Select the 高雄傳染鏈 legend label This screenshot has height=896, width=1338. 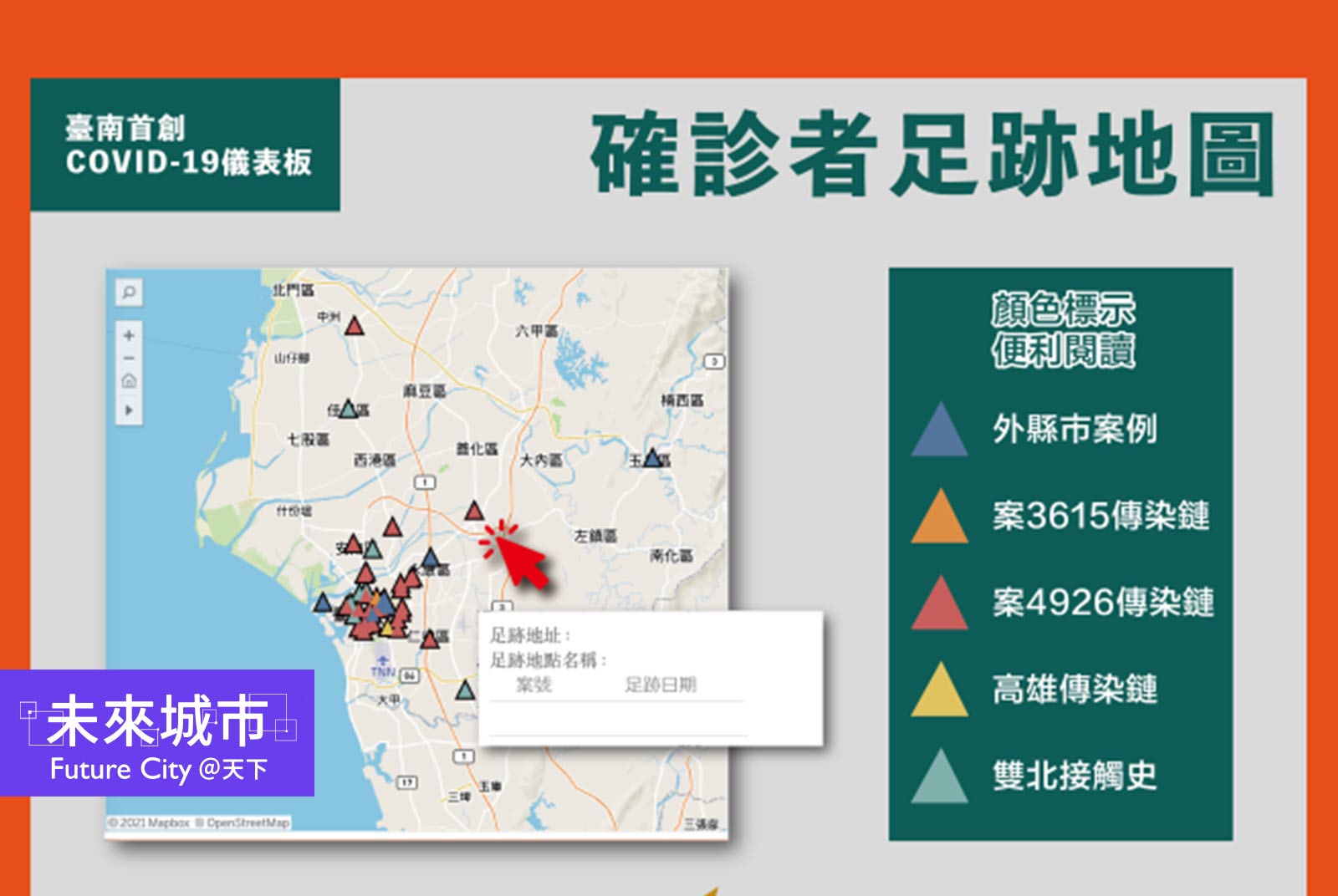tap(1075, 689)
